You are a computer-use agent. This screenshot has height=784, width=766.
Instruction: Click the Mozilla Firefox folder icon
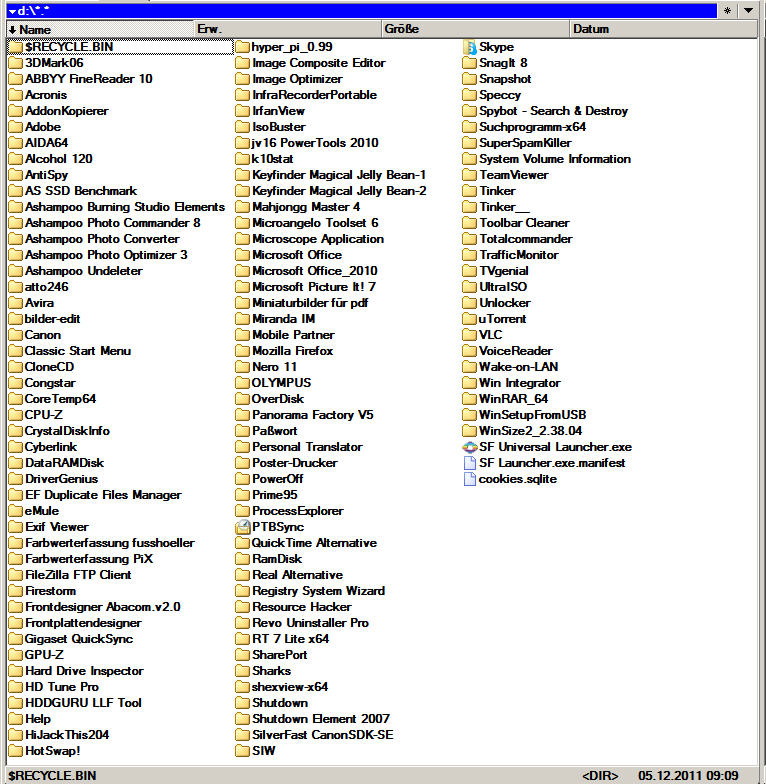click(242, 351)
